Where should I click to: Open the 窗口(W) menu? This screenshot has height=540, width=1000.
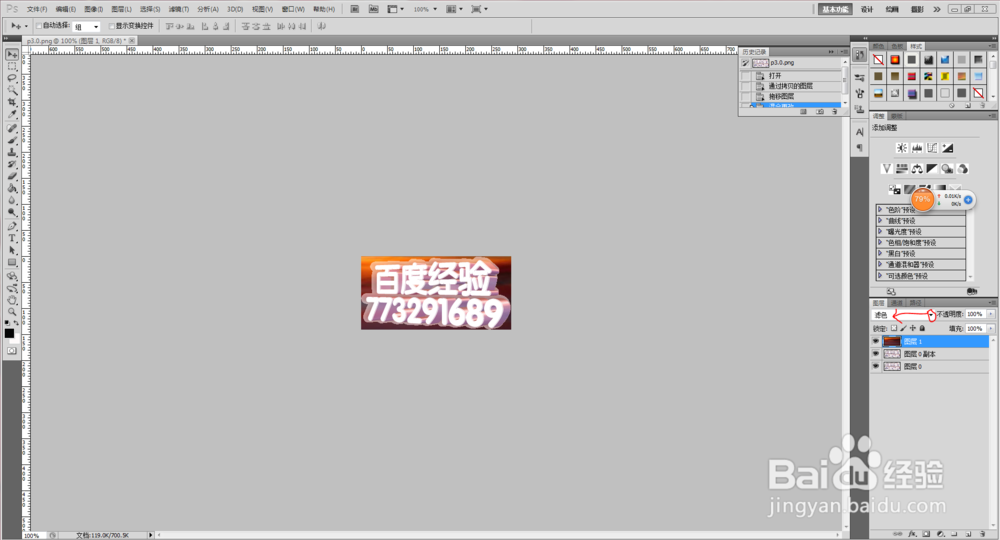[x=293, y=10]
